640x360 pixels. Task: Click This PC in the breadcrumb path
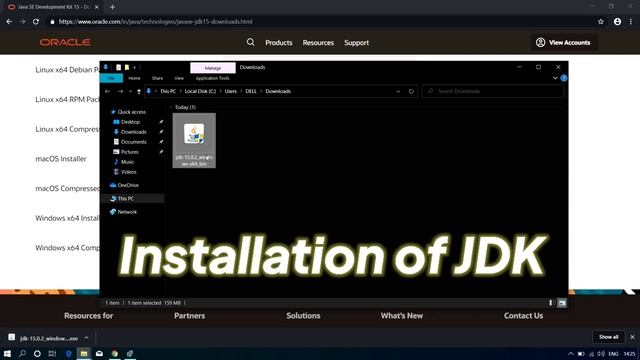[x=168, y=91]
